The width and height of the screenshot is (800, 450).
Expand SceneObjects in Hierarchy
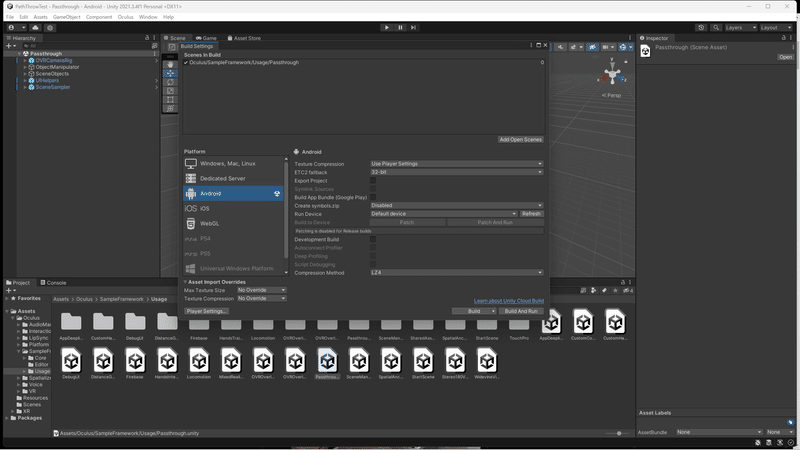tap(25, 73)
